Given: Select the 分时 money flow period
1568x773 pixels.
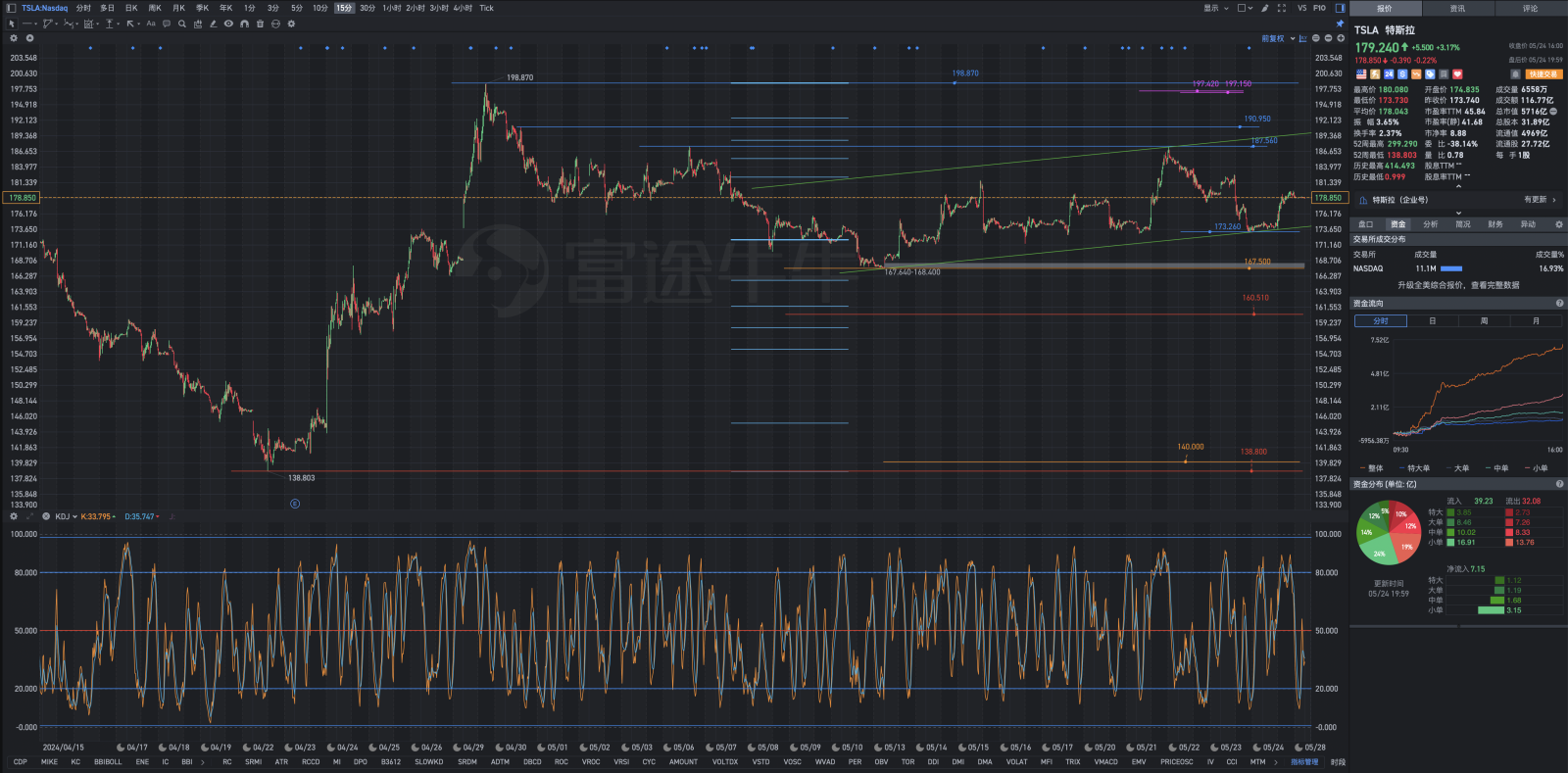Looking at the screenshot, I should pos(1380,321).
